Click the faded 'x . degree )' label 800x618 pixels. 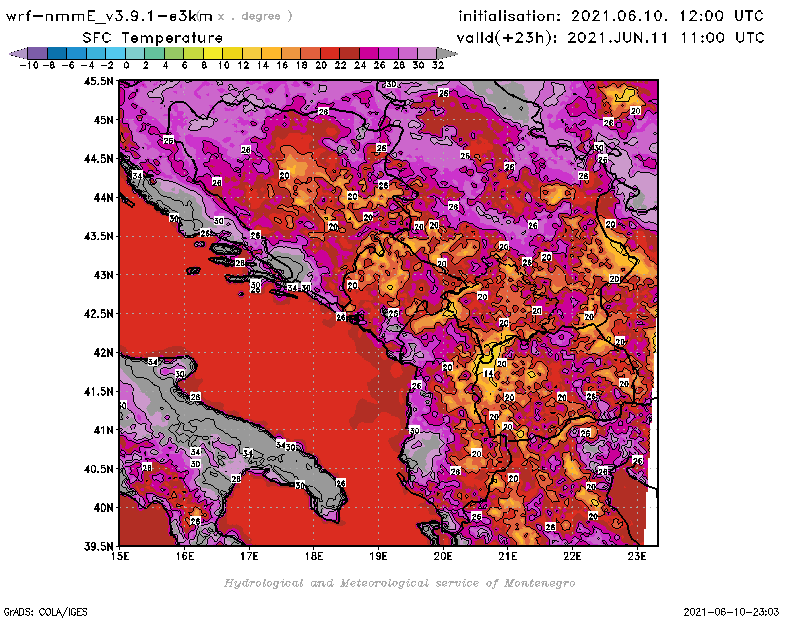pyautogui.click(x=255, y=16)
